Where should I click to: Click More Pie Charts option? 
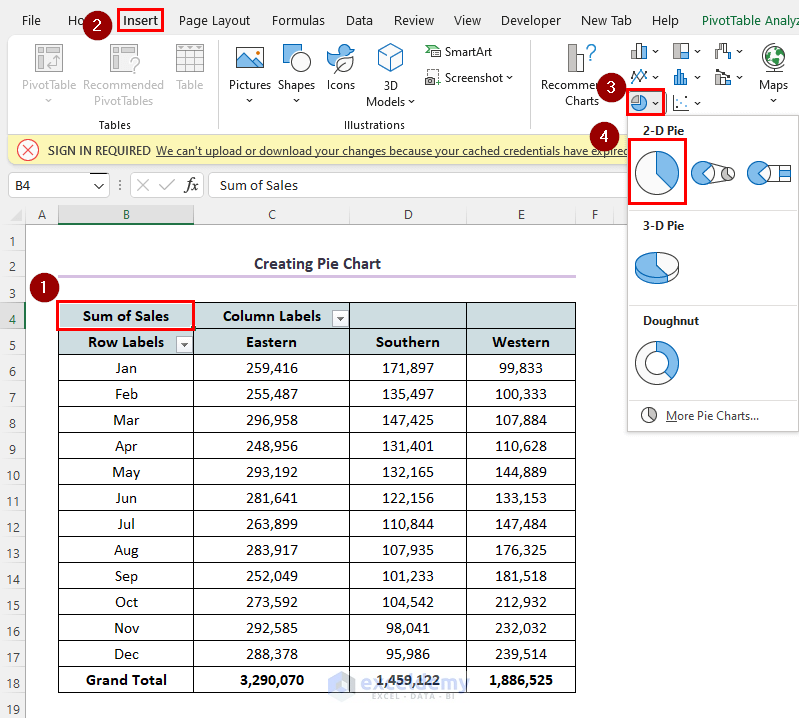tap(711, 416)
